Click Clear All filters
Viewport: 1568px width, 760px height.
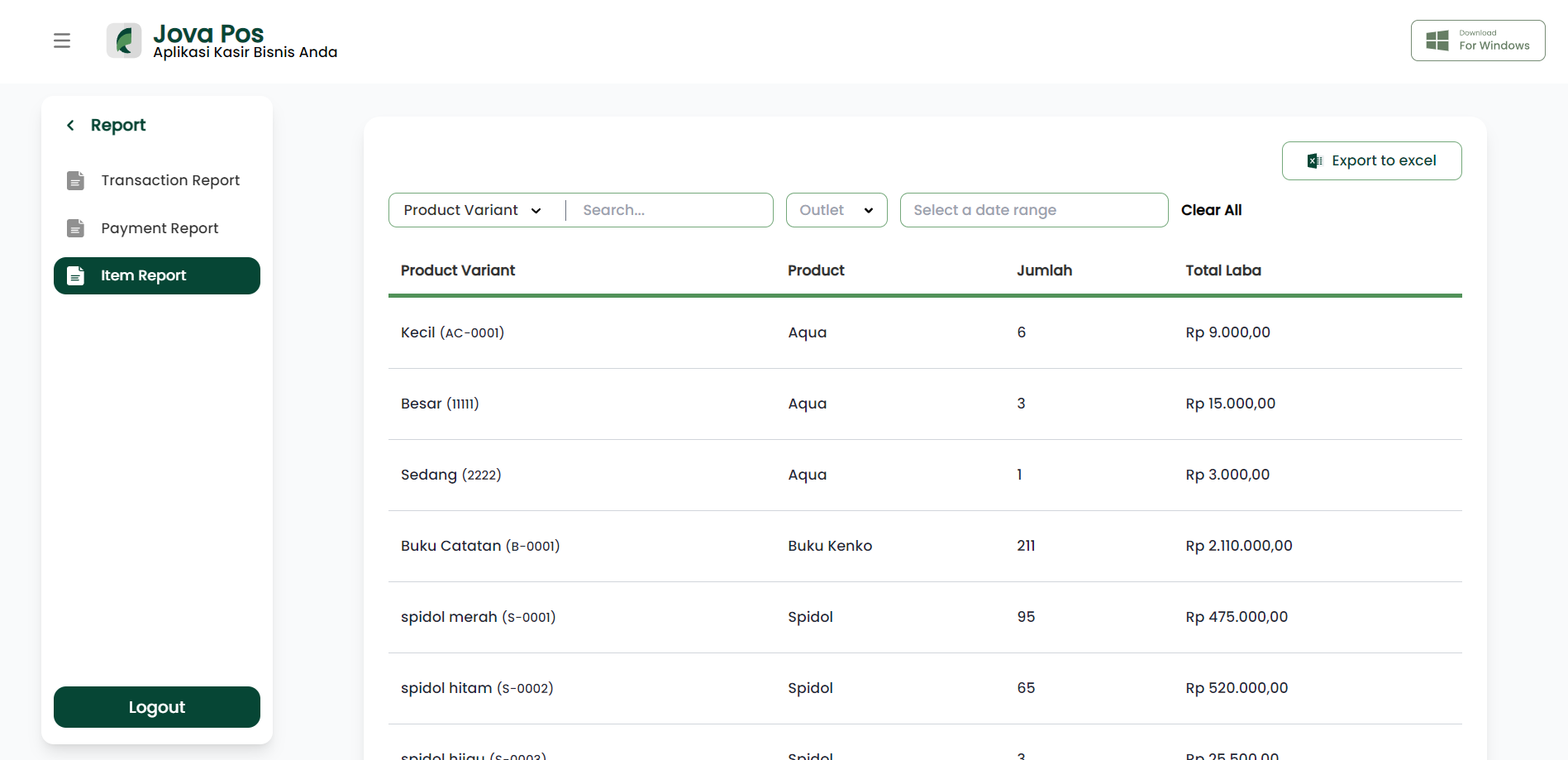(x=1212, y=210)
